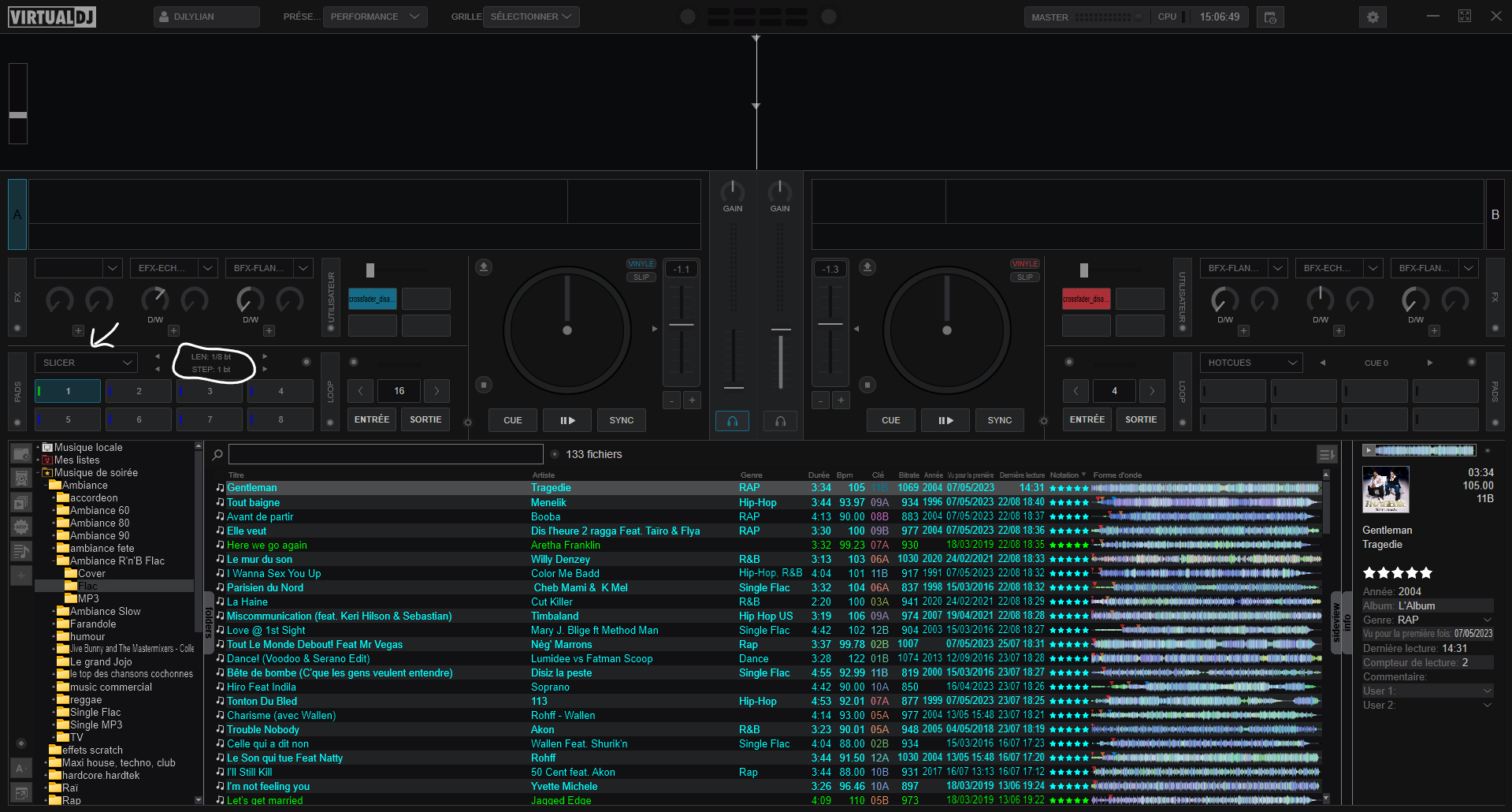Click deck A's ENTRÉE loop-in button
This screenshot has width=1512, height=812.
pos(372,419)
